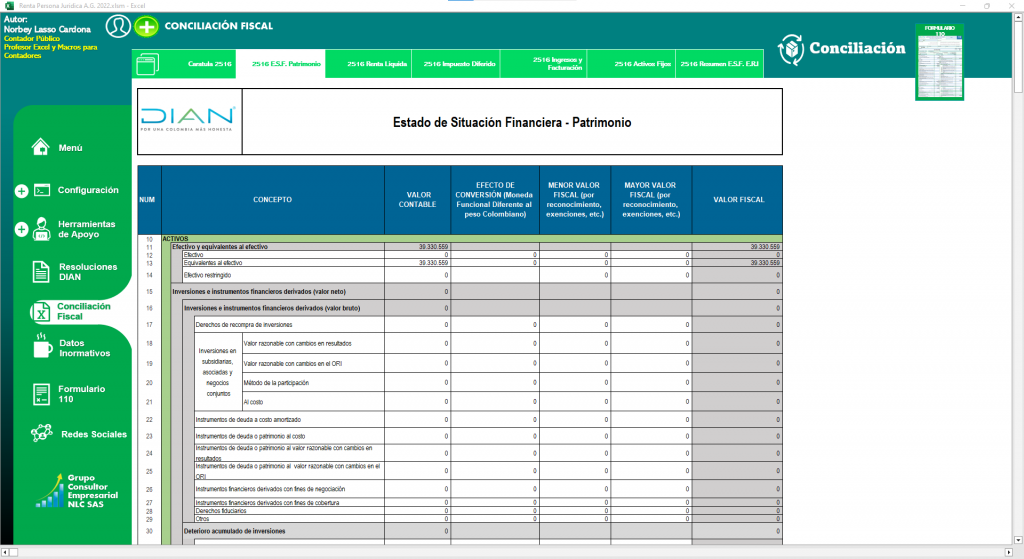Select the 2516 E.S.F. Patrimonio tab

tap(286, 64)
